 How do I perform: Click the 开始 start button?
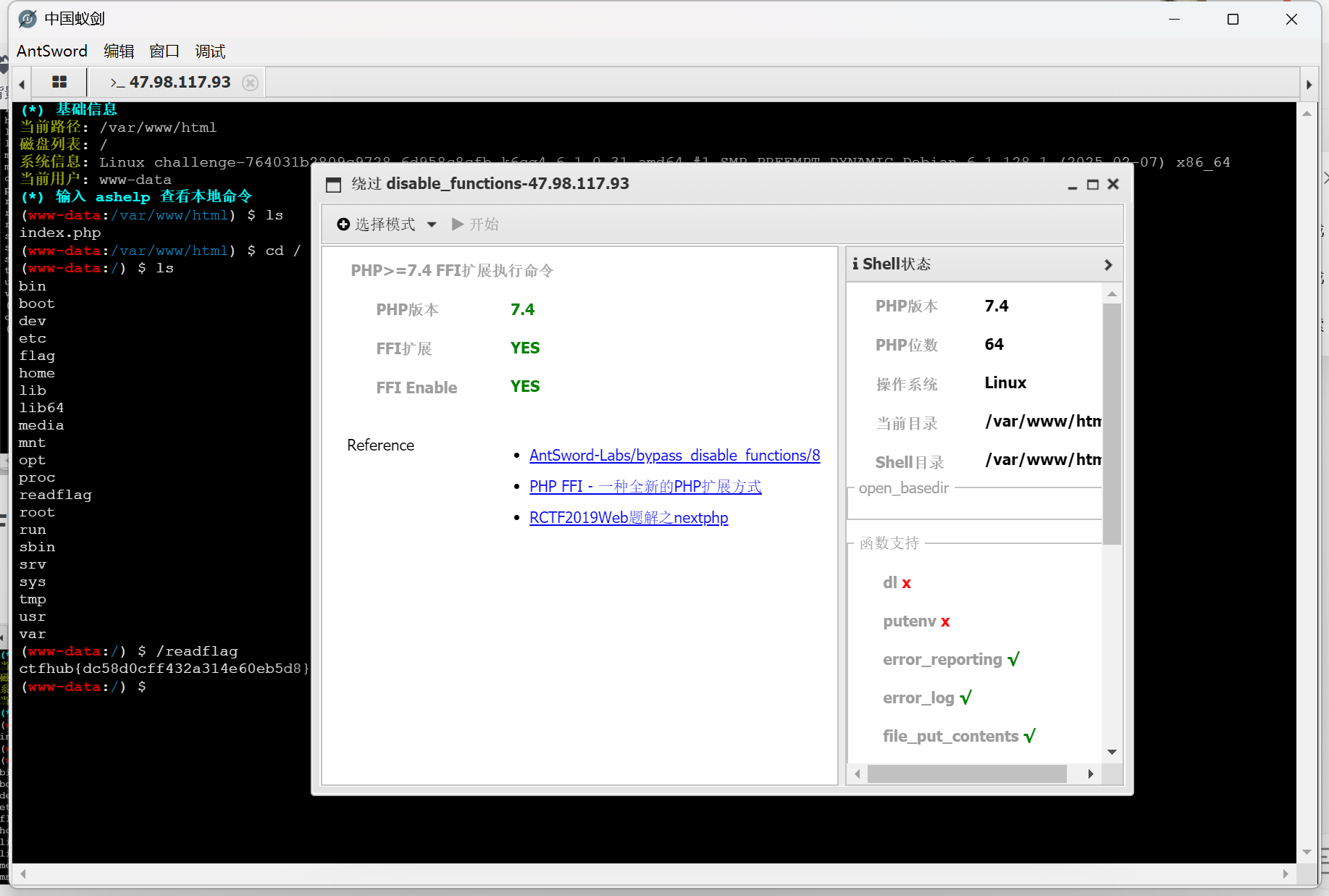[476, 225]
